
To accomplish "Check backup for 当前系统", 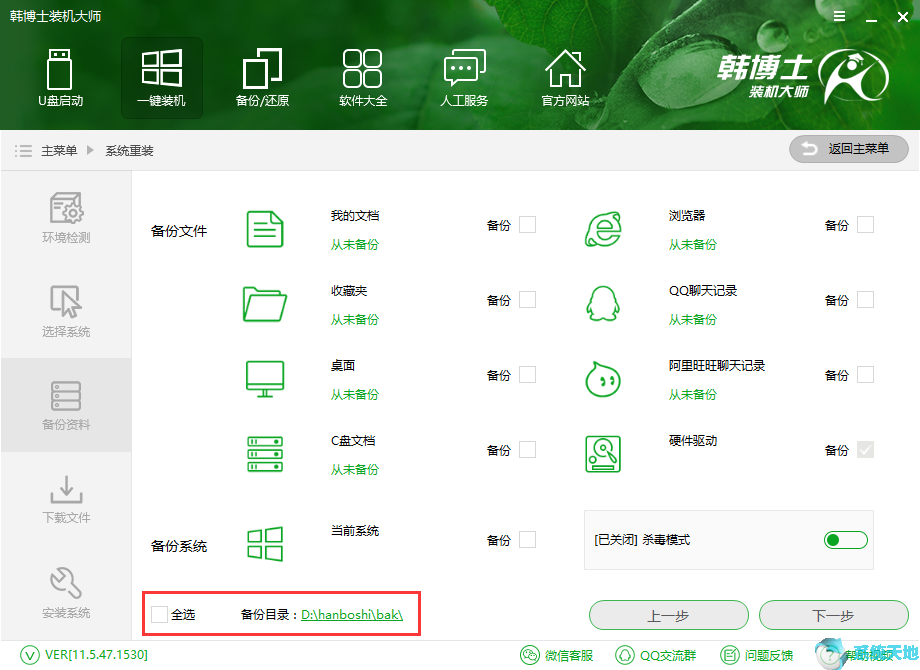I will [527, 540].
